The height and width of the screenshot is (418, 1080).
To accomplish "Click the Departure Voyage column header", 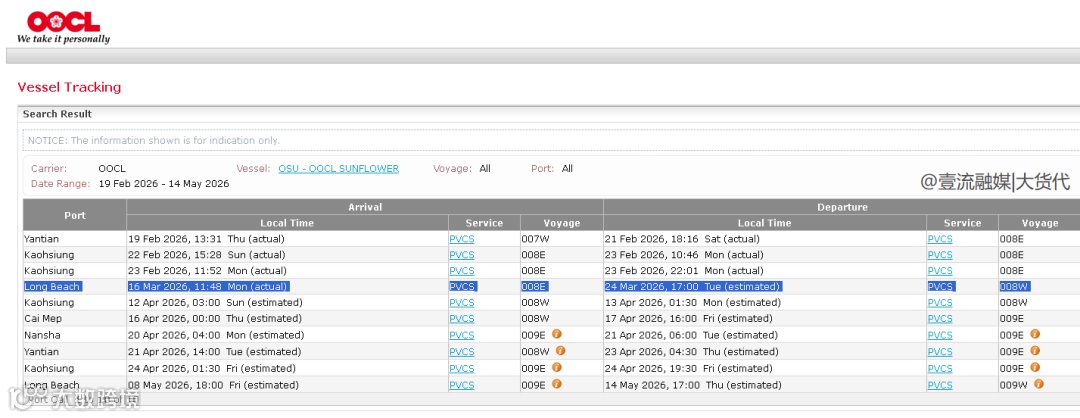I will (x=1039, y=222).
